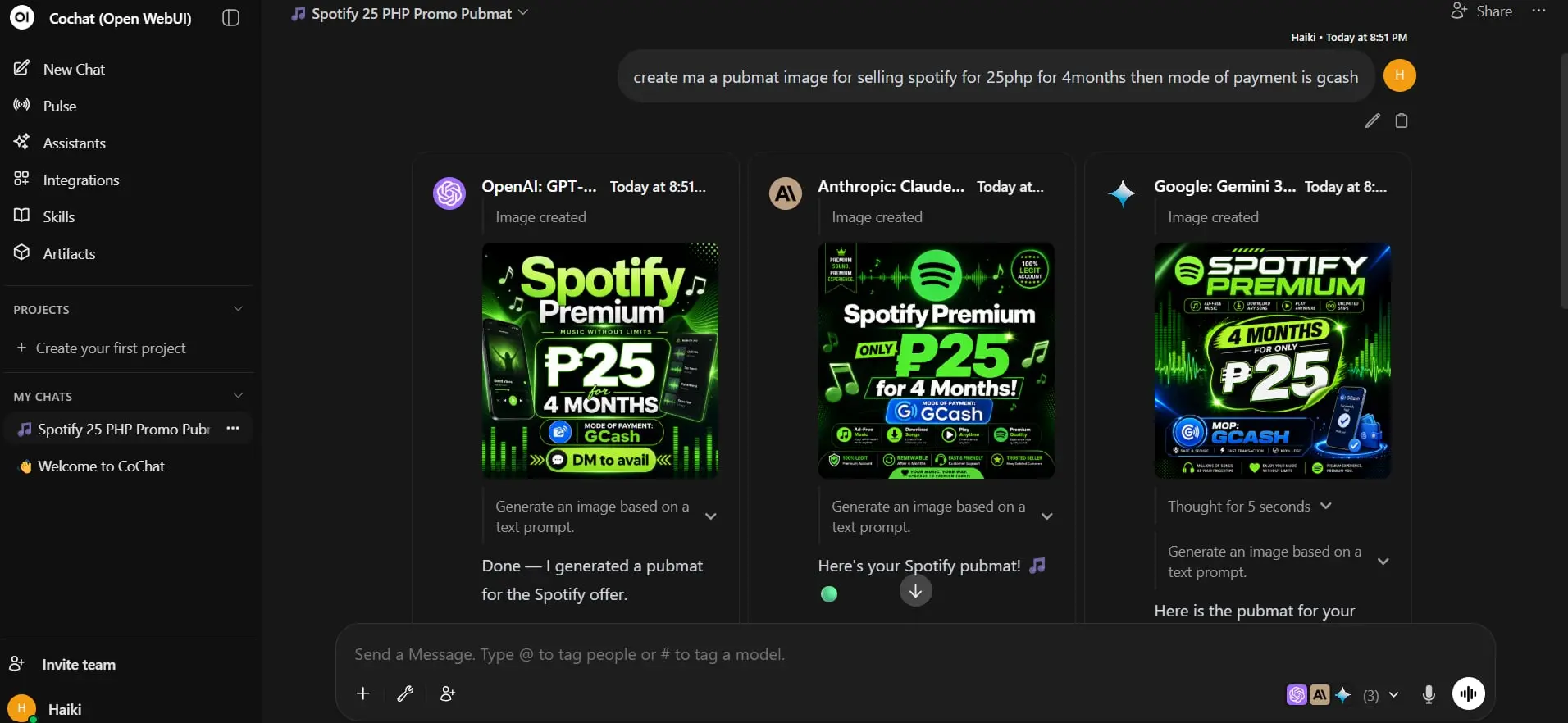The height and width of the screenshot is (723, 1568).
Task: Open the Gemini-generated Spotify Premium image
Action: pyautogui.click(x=1273, y=361)
